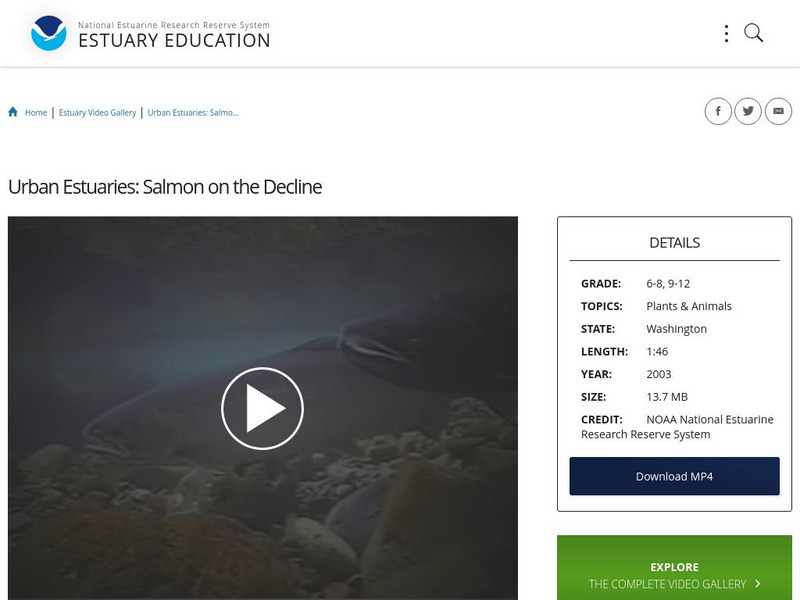Share the page on Facebook
Viewport: 800px width, 600px height.
(719, 111)
